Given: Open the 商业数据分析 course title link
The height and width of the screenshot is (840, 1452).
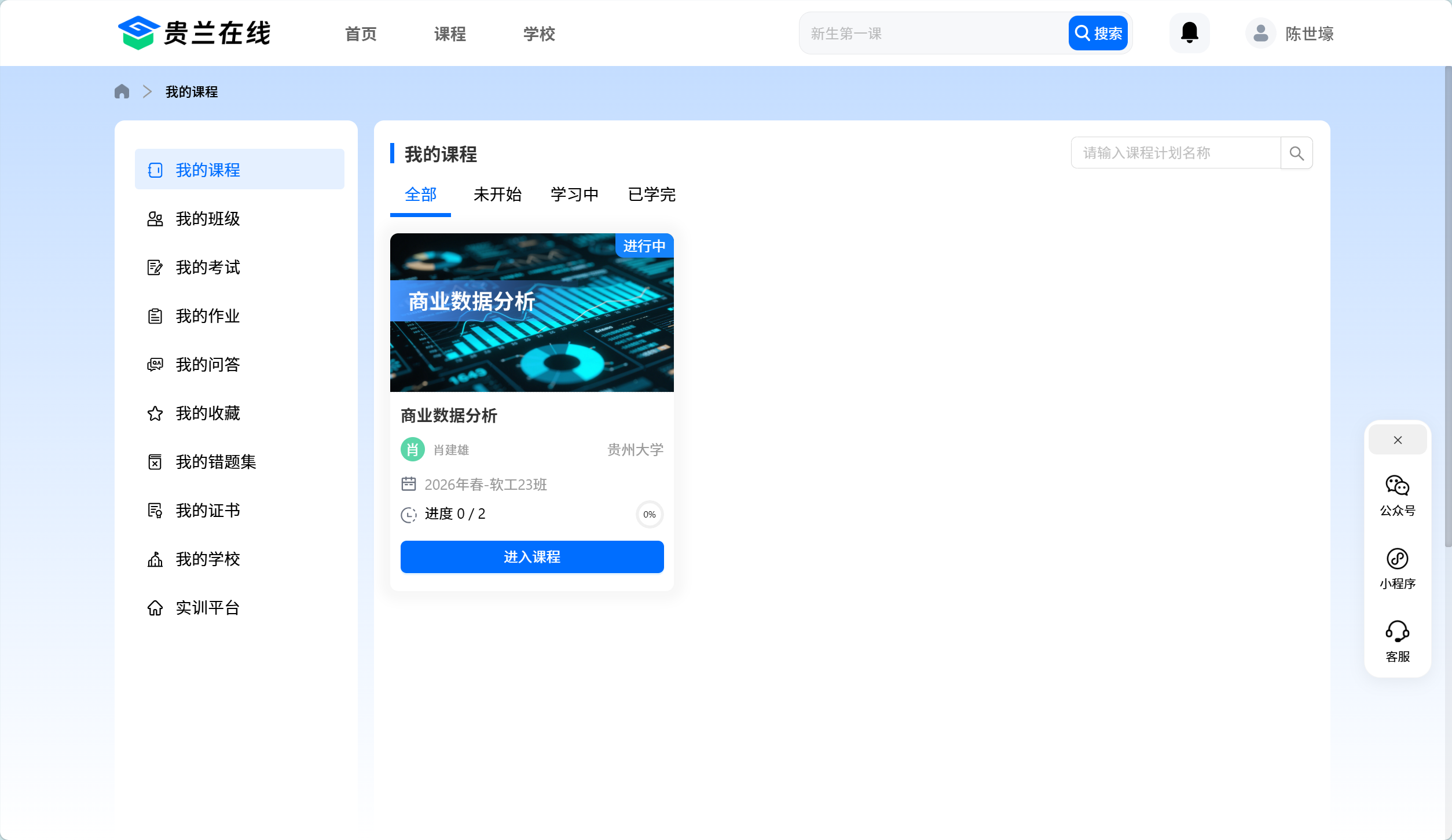Looking at the screenshot, I should pyautogui.click(x=449, y=415).
